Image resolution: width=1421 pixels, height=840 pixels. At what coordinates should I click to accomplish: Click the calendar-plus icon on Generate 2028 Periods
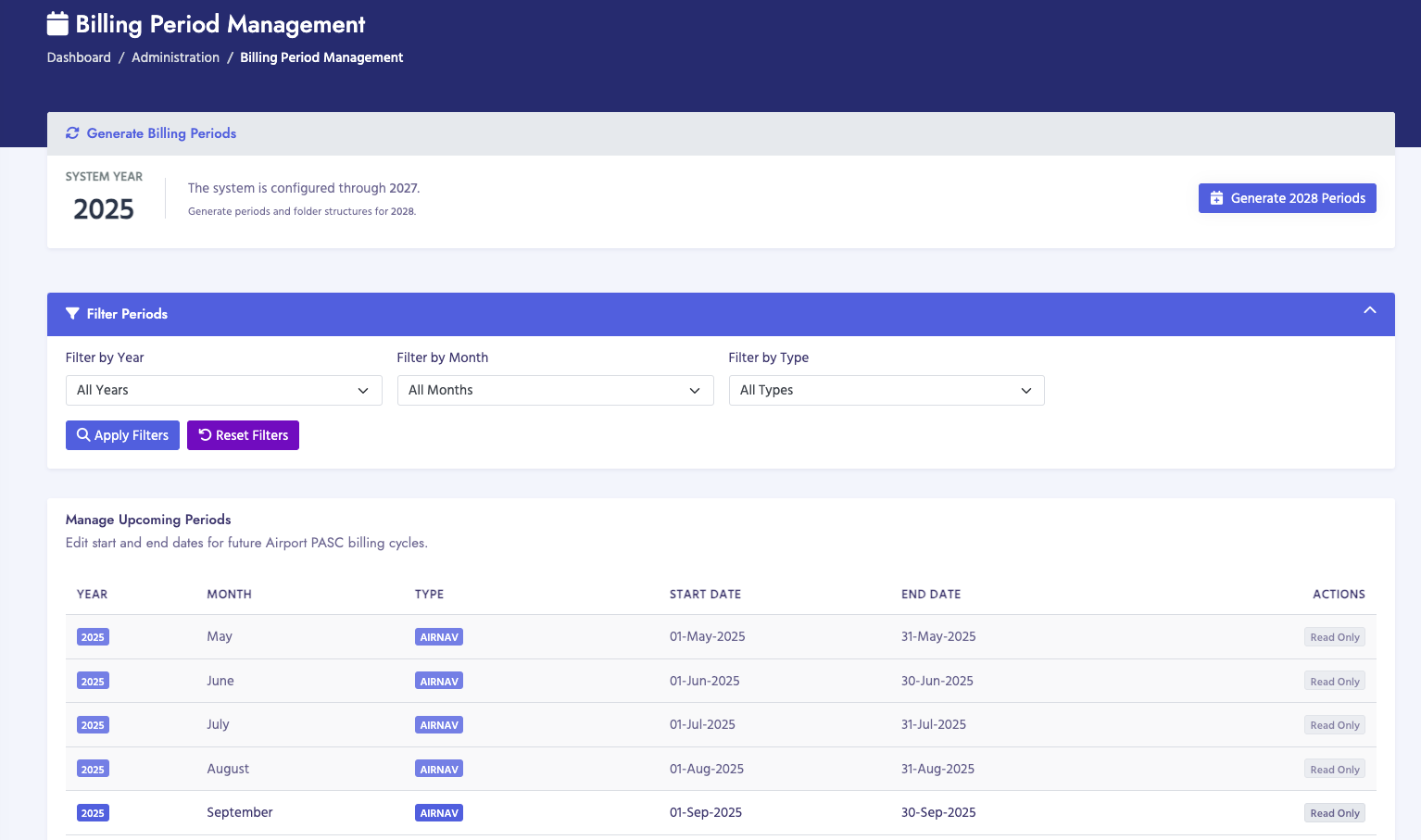coord(1216,197)
